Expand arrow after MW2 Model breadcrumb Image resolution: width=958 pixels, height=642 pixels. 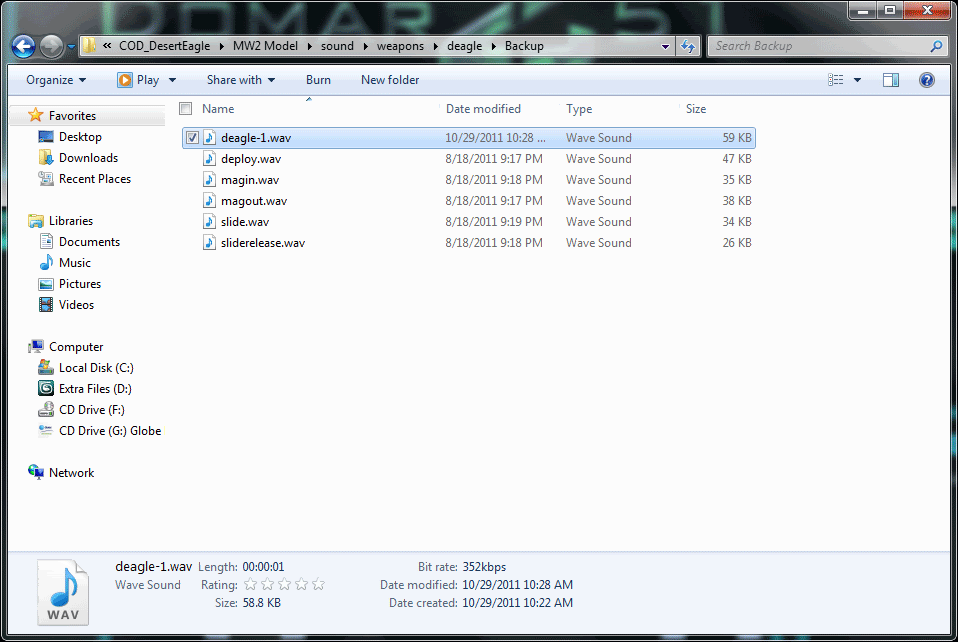[309, 46]
